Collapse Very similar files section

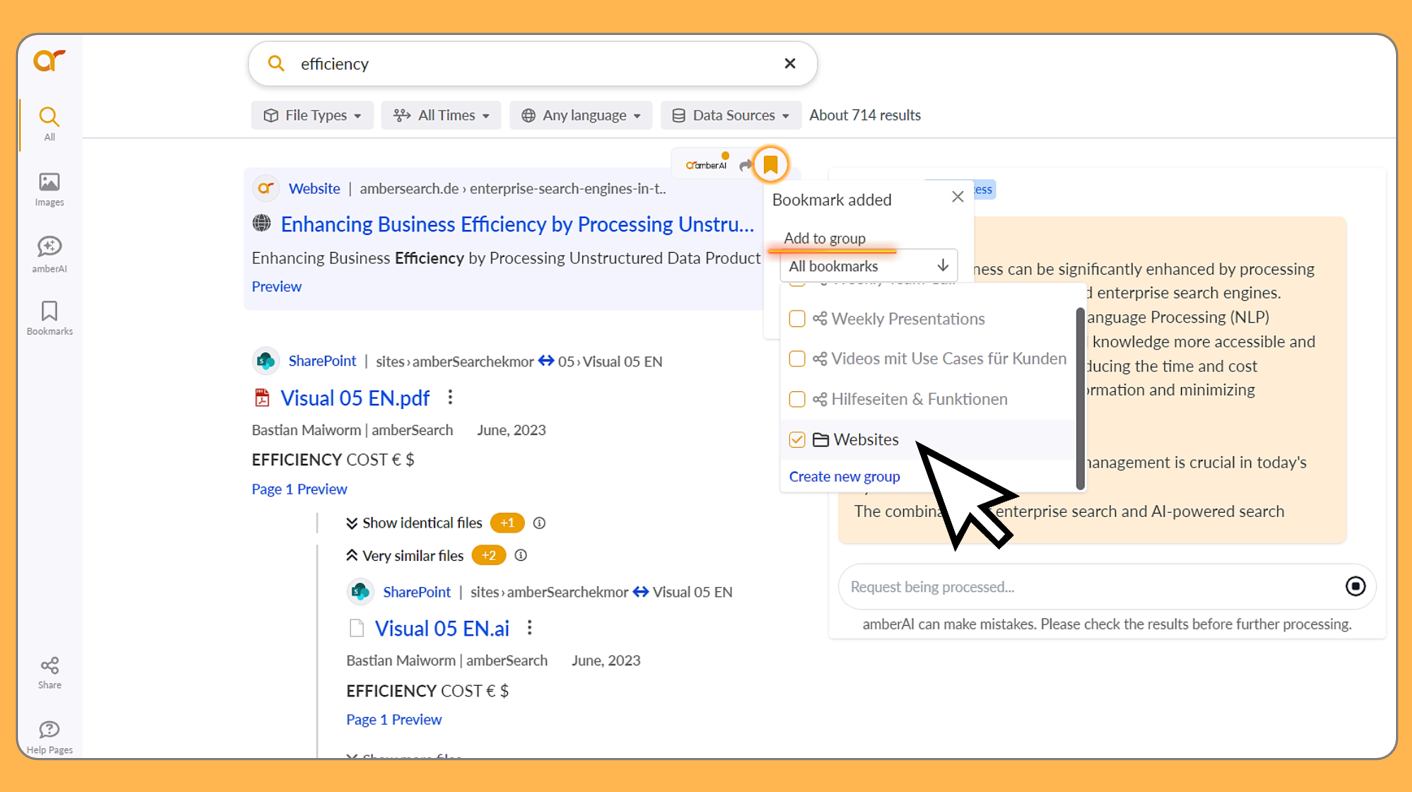point(405,555)
